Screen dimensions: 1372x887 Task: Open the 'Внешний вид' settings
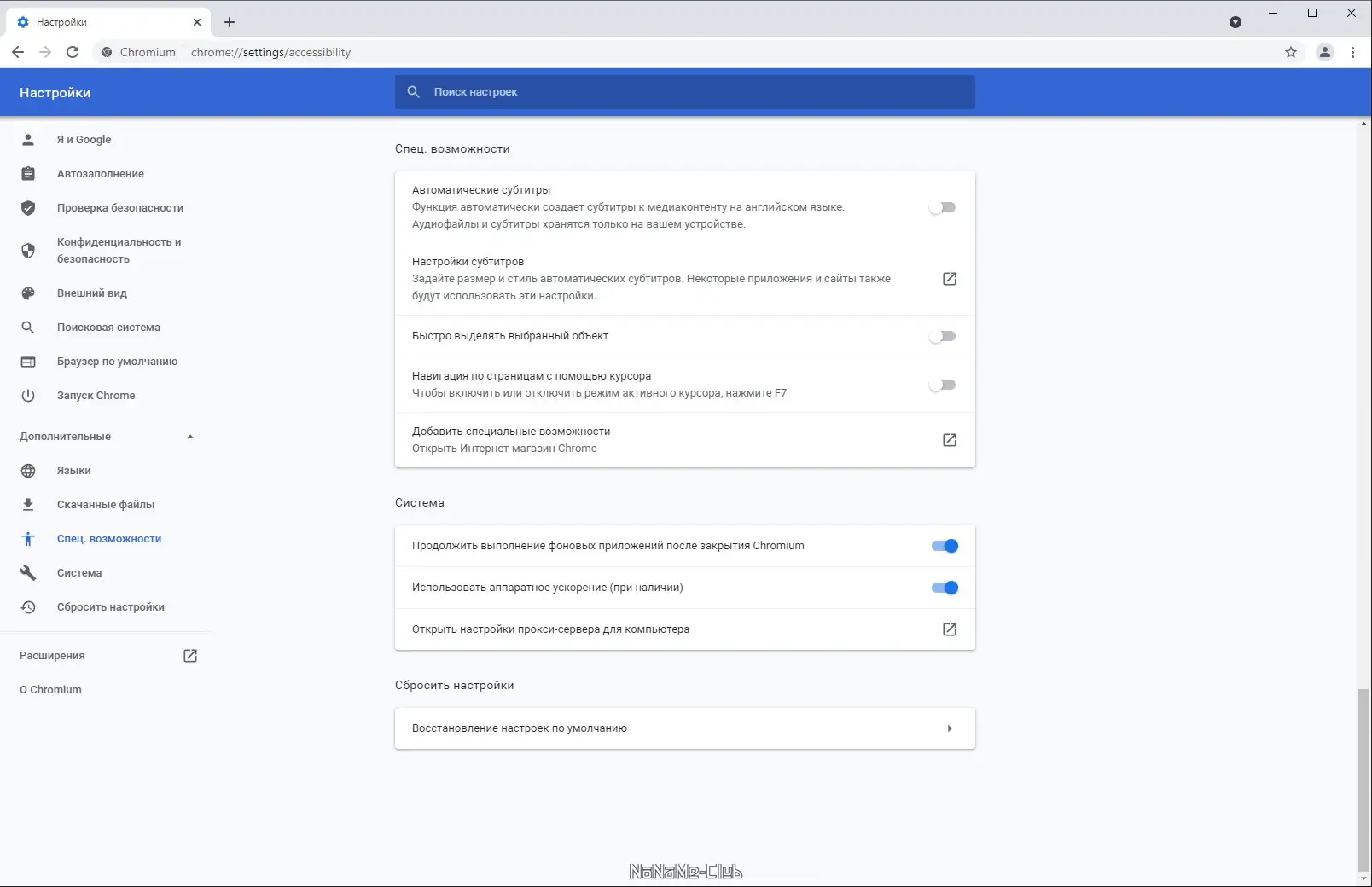coord(91,293)
